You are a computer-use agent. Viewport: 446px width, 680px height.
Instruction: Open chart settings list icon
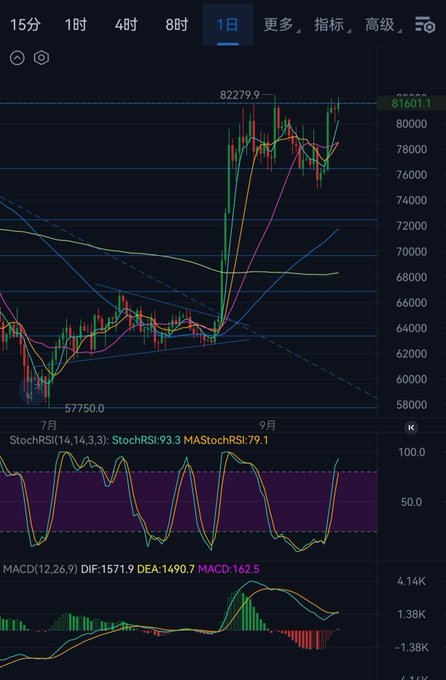coord(425,25)
